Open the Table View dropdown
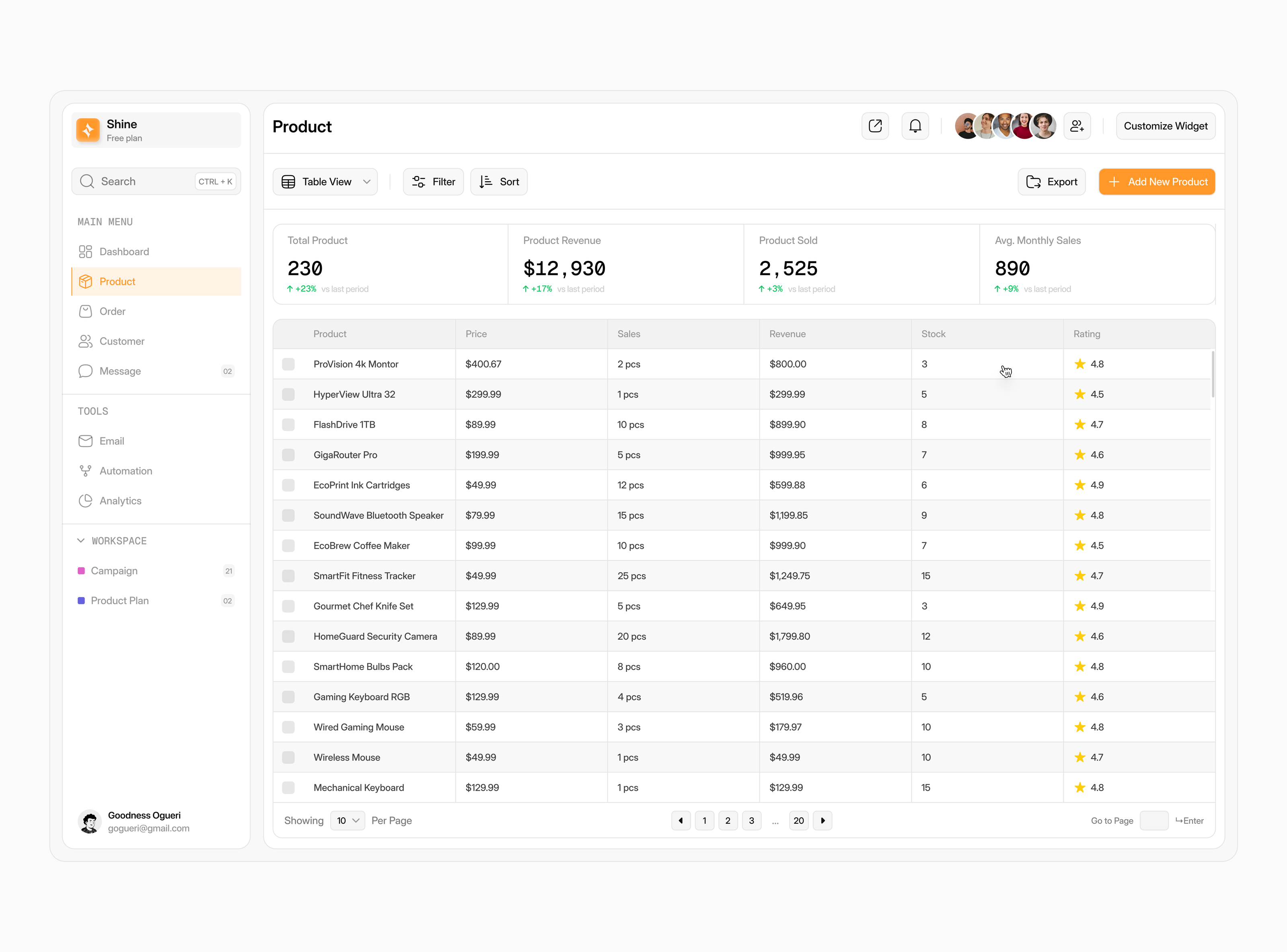 [x=326, y=182]
